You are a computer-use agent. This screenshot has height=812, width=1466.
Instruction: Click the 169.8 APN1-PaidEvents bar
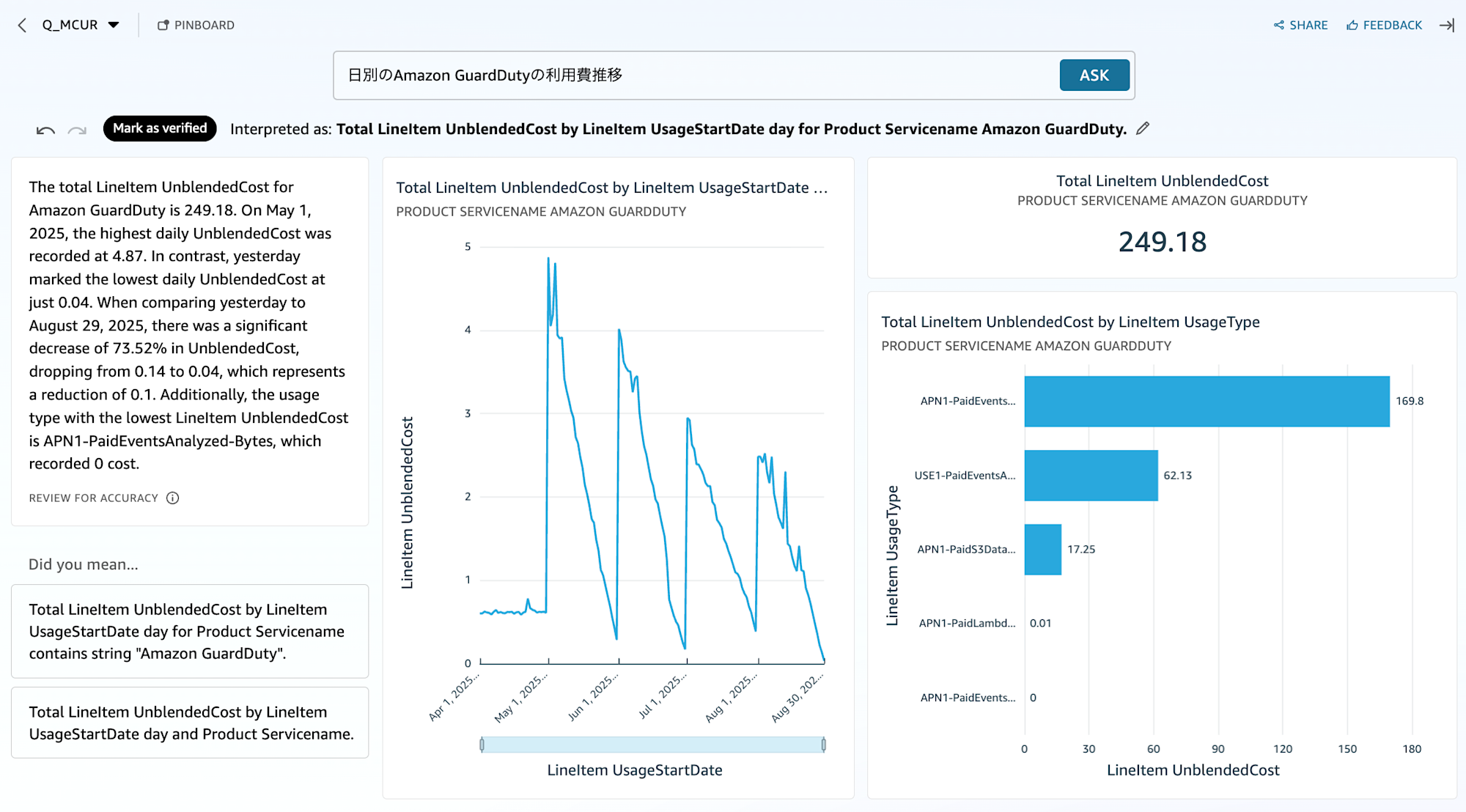1207,402
